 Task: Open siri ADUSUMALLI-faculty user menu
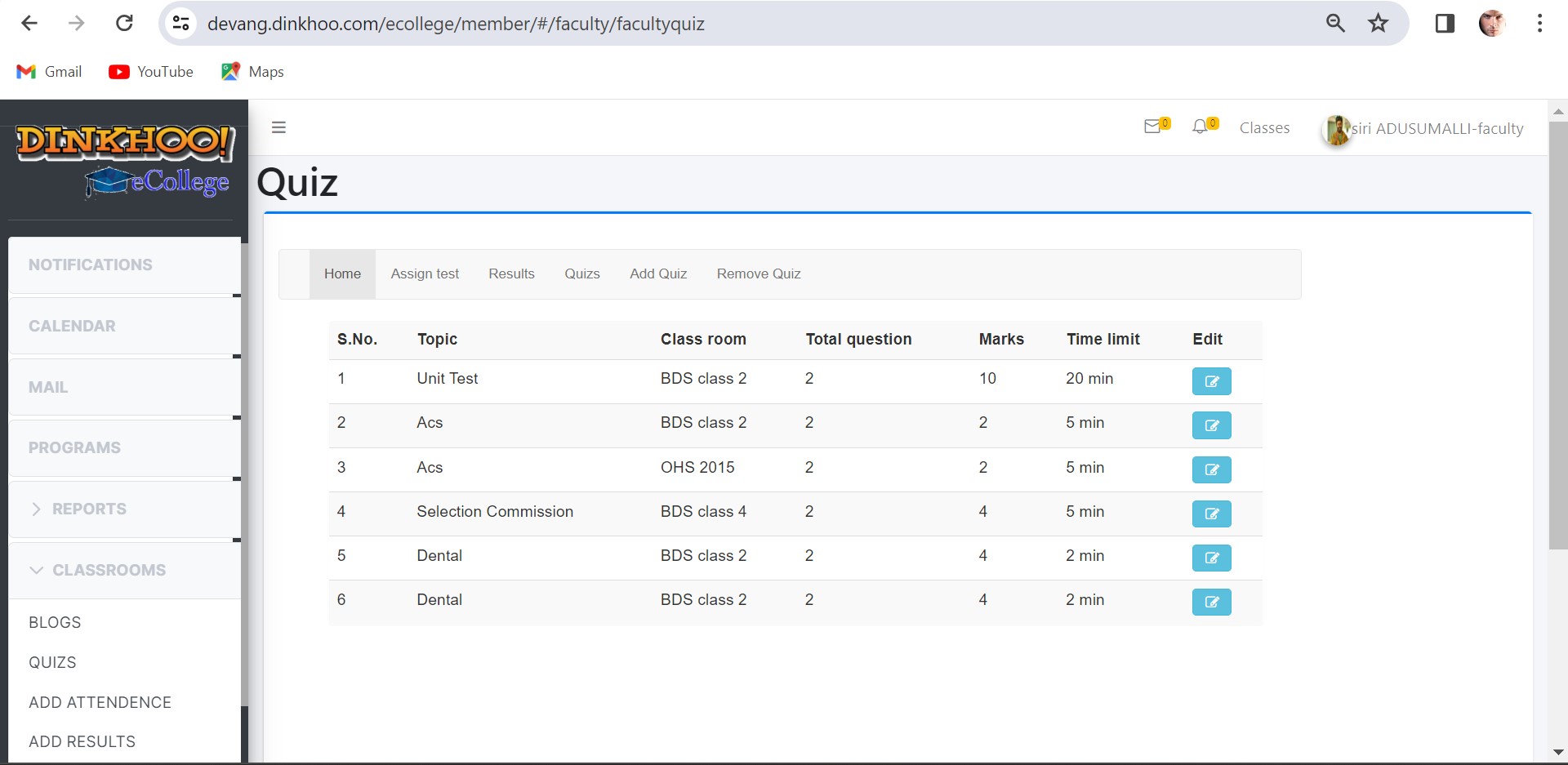point(1423,129)
